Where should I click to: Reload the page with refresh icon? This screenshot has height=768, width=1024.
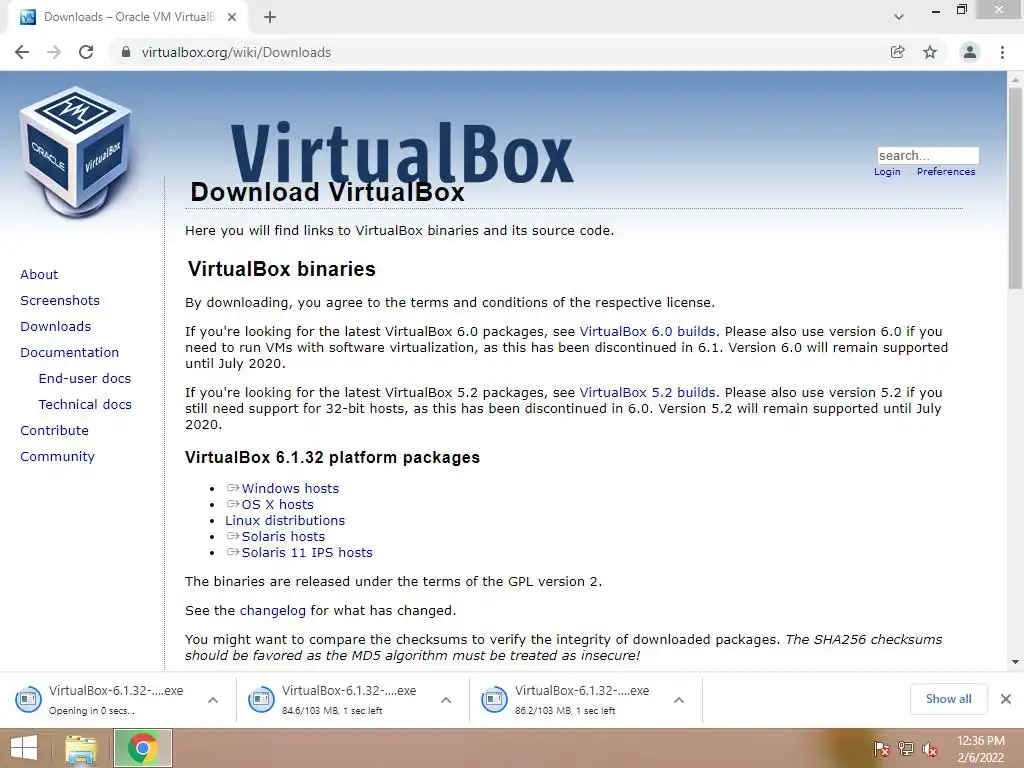[86, 52]
